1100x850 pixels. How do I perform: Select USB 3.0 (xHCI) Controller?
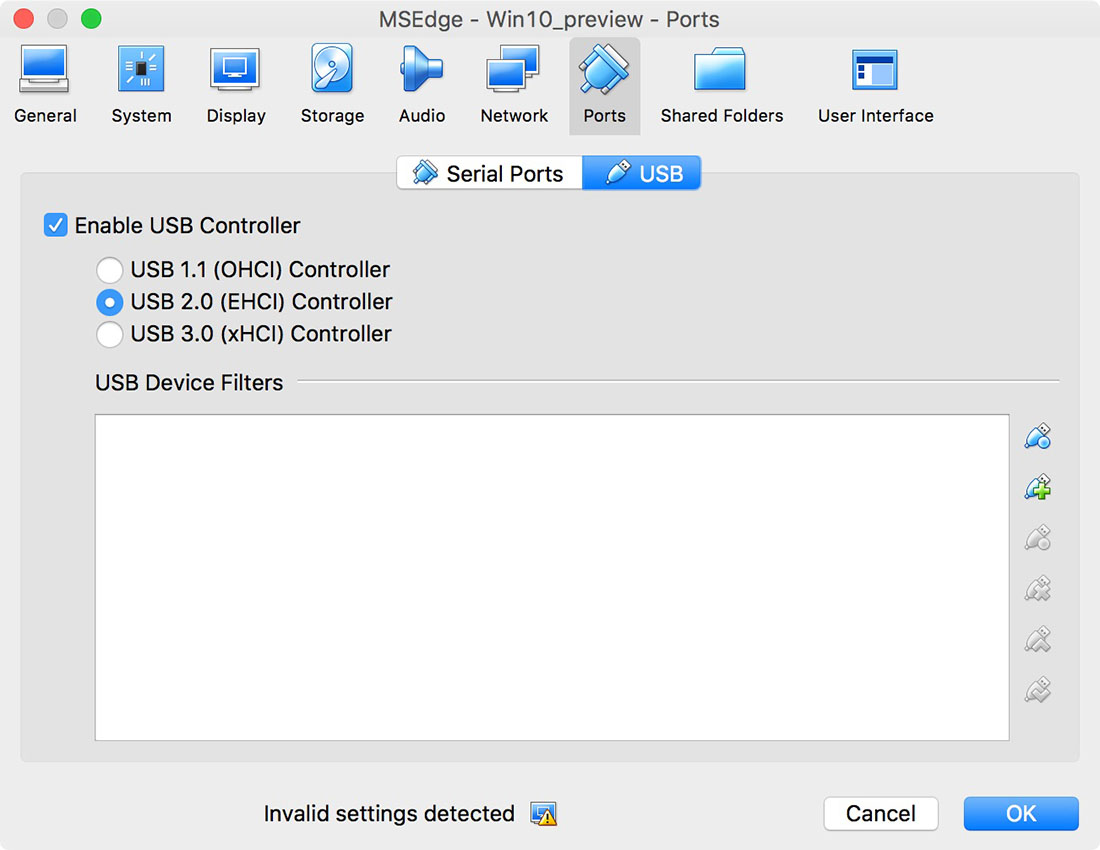tap(109, 335)
